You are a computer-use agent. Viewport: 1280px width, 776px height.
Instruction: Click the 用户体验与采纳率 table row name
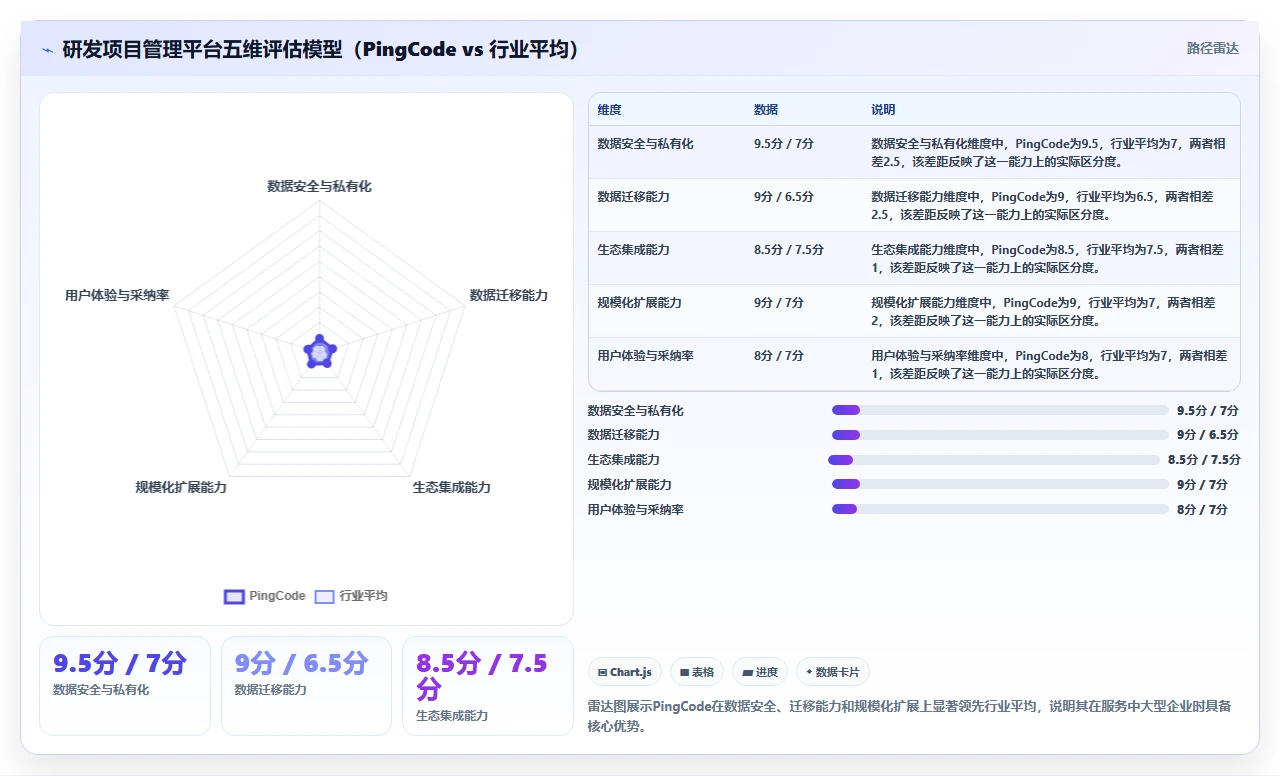pos(646,356)
